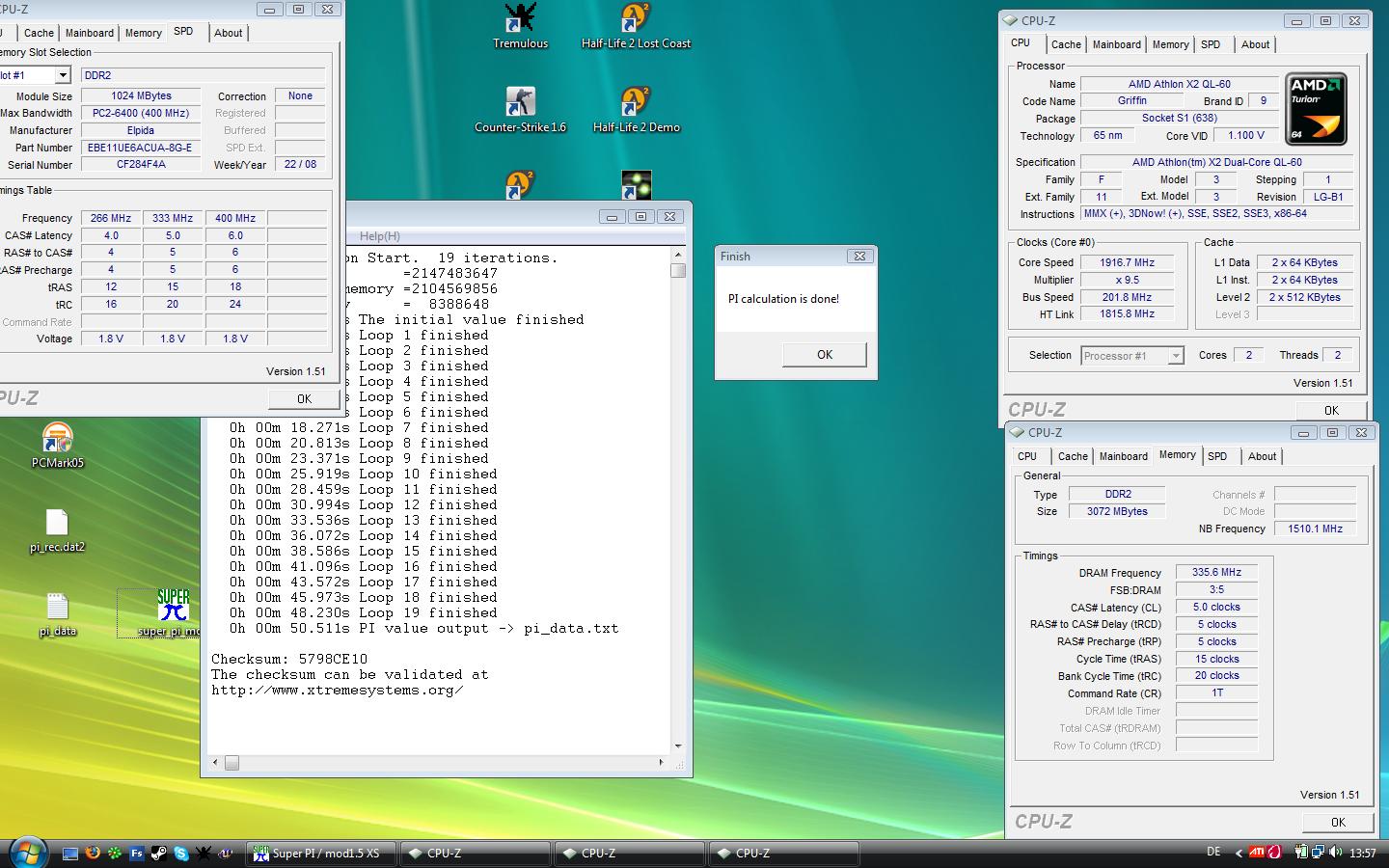Open the ATI tray icon
This screenshot has height=868, width=1389.
point(1257,853)
